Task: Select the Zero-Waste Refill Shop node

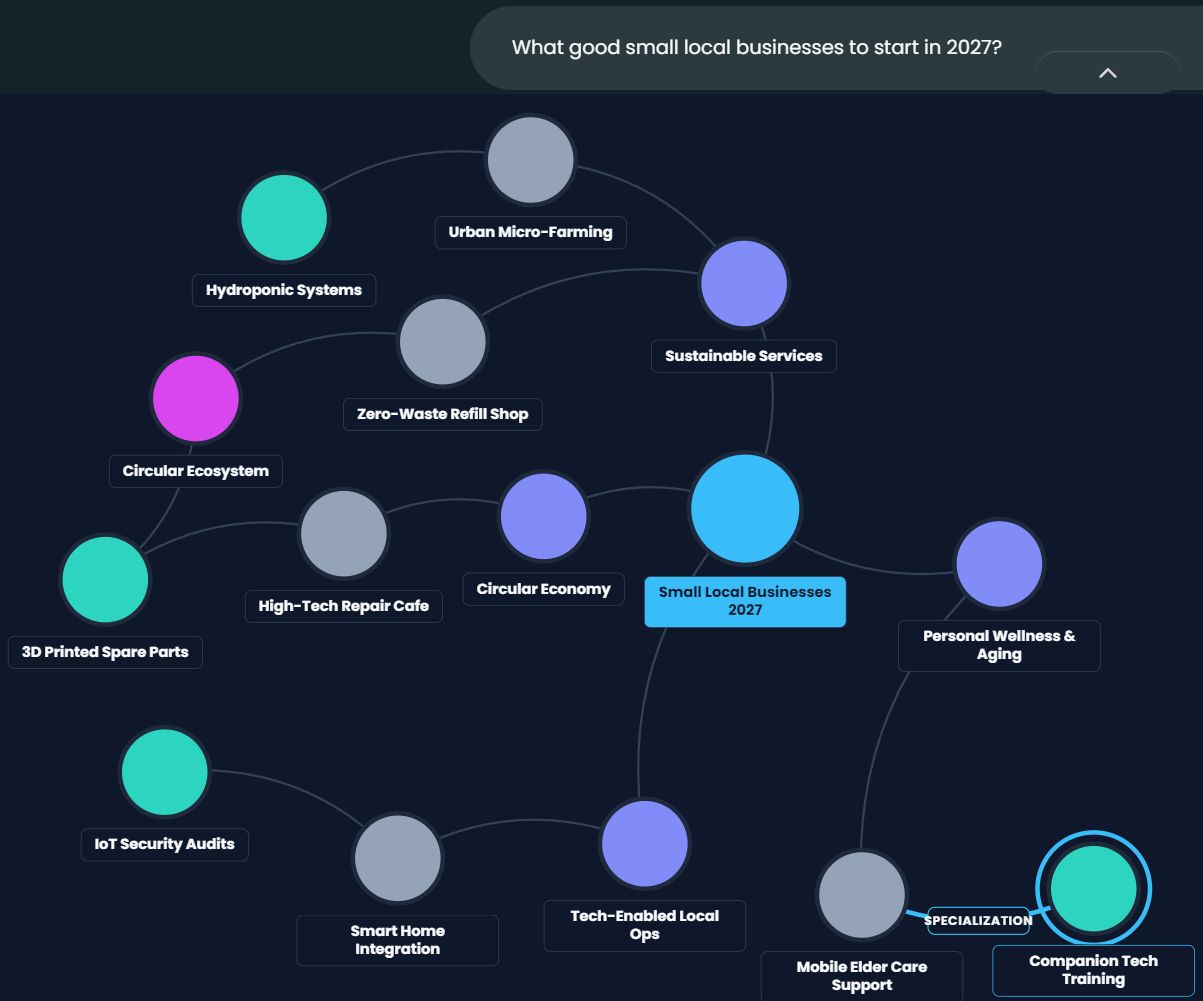Action: [x=442, y=341]
